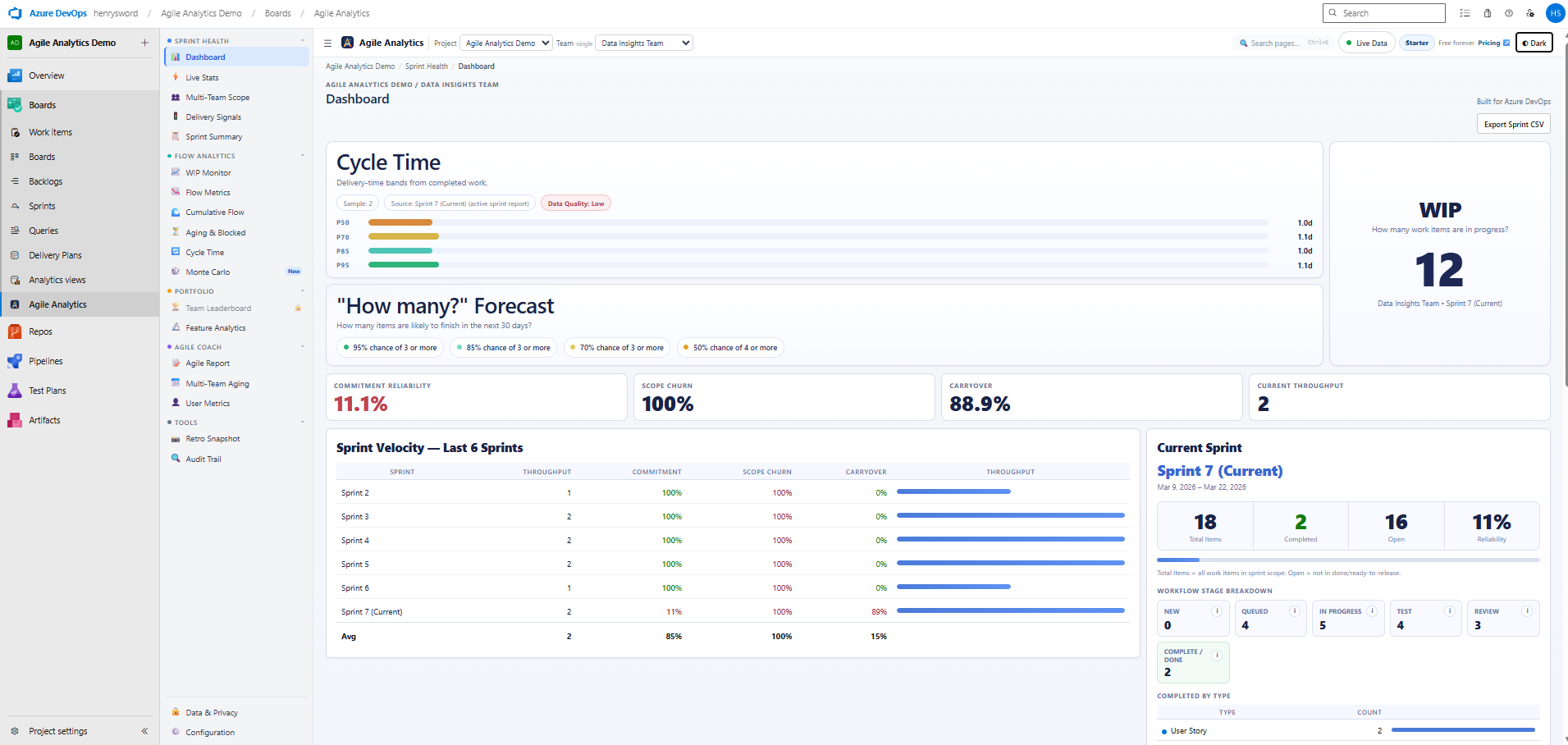Open the Repos section in the sidebar
The width and height of the screenshot is (1568, 745).
coord(39,331)
